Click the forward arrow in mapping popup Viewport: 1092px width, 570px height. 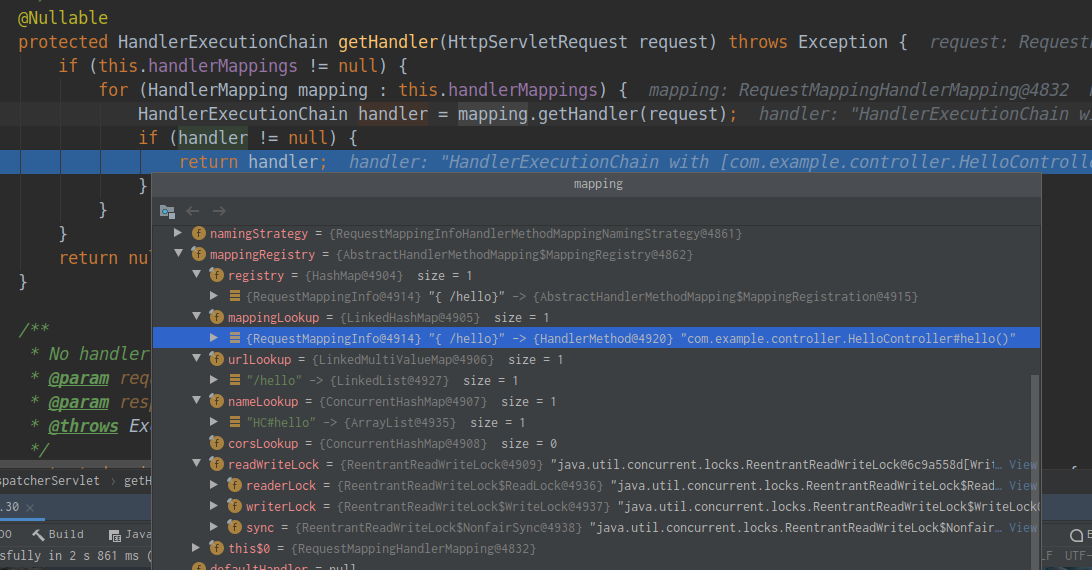[219, 211]
